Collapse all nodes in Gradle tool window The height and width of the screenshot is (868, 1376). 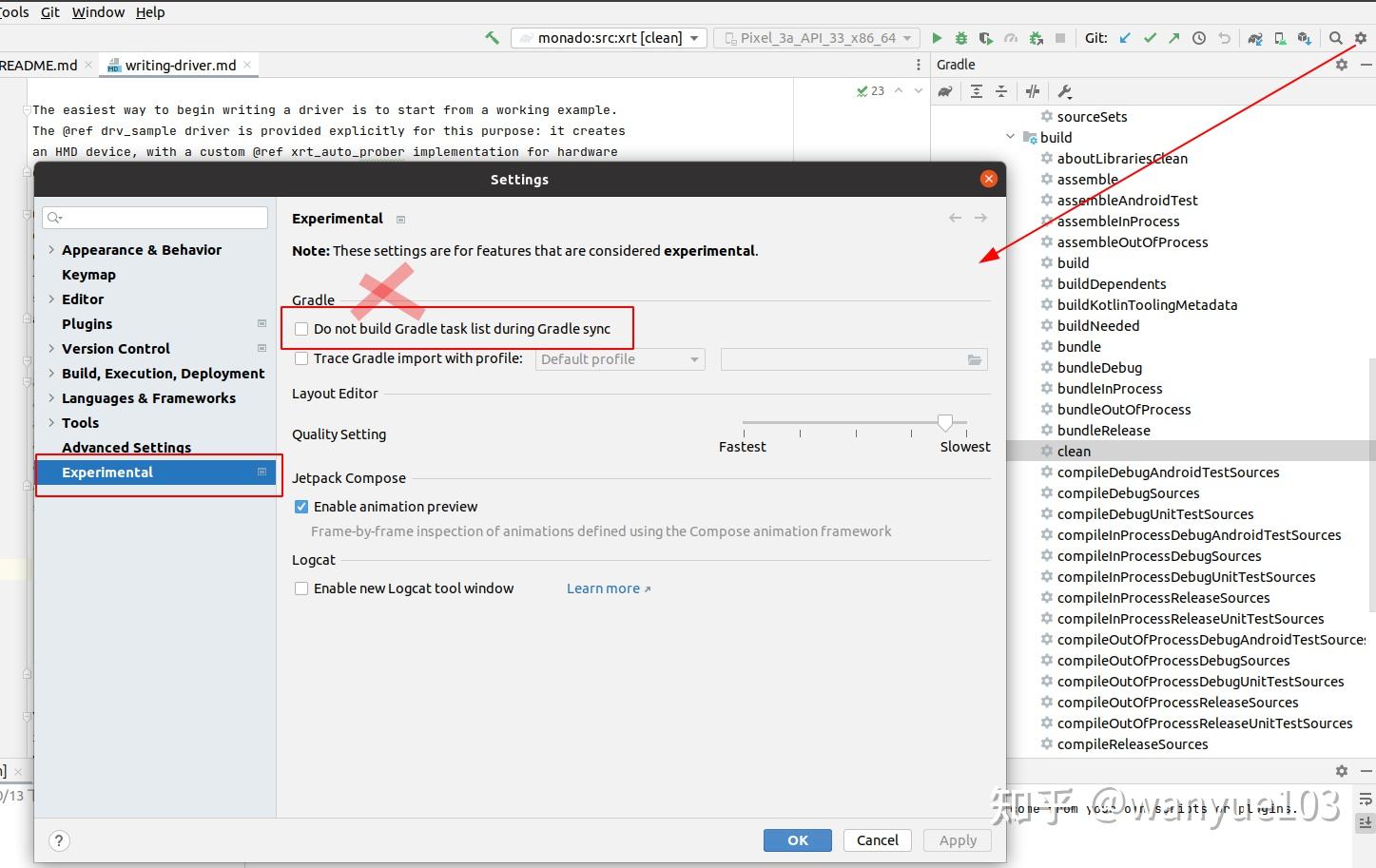pos(1000,91)
